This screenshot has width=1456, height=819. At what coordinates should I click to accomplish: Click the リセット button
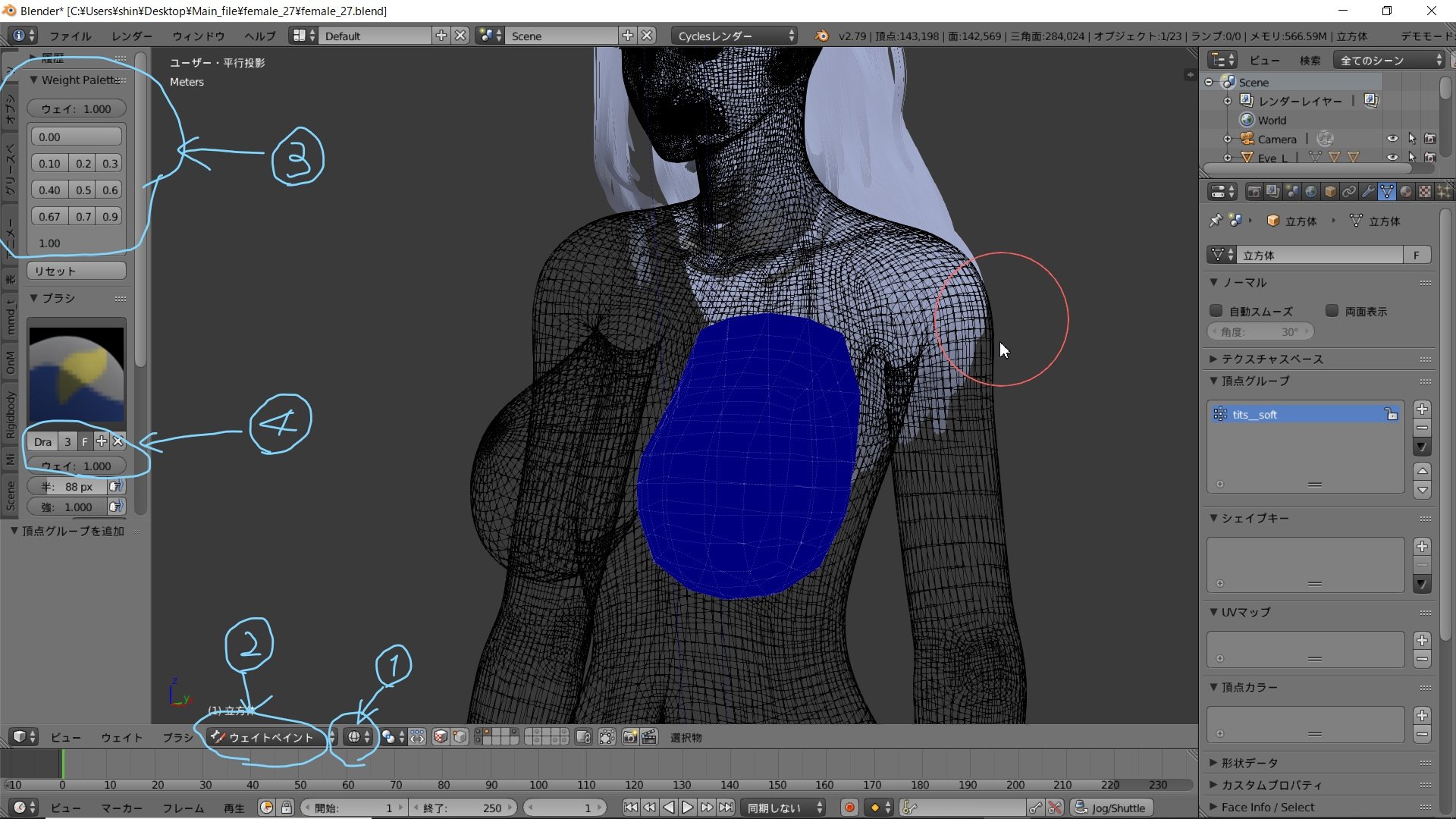(x=76, y=271)
